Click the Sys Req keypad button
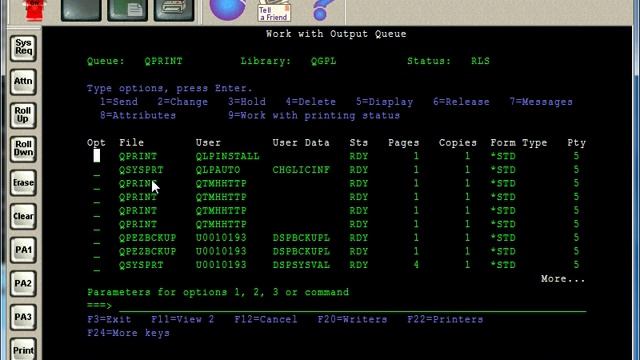 click(23, 48)
